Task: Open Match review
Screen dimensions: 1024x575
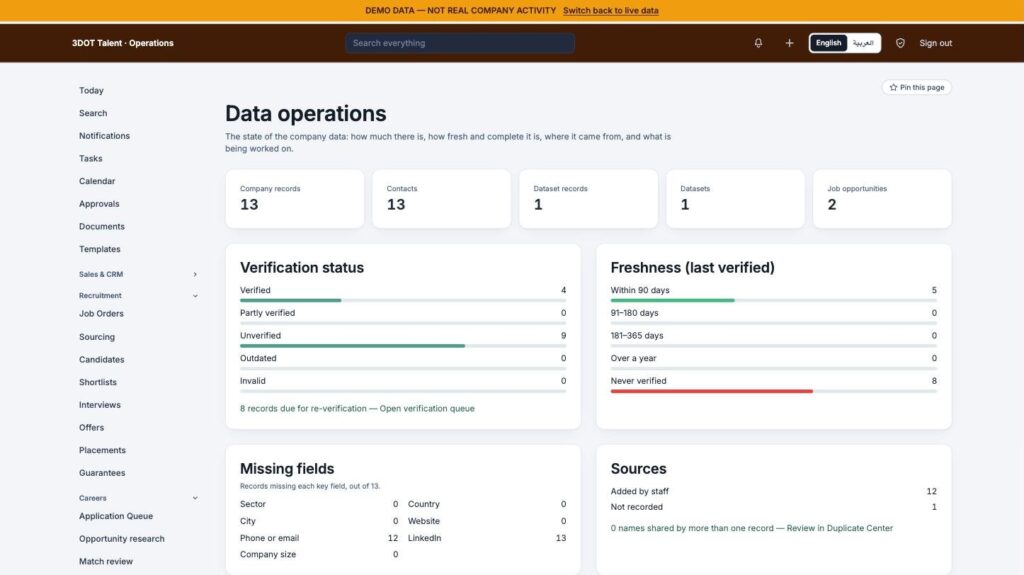Action: (x=106, y=561)
